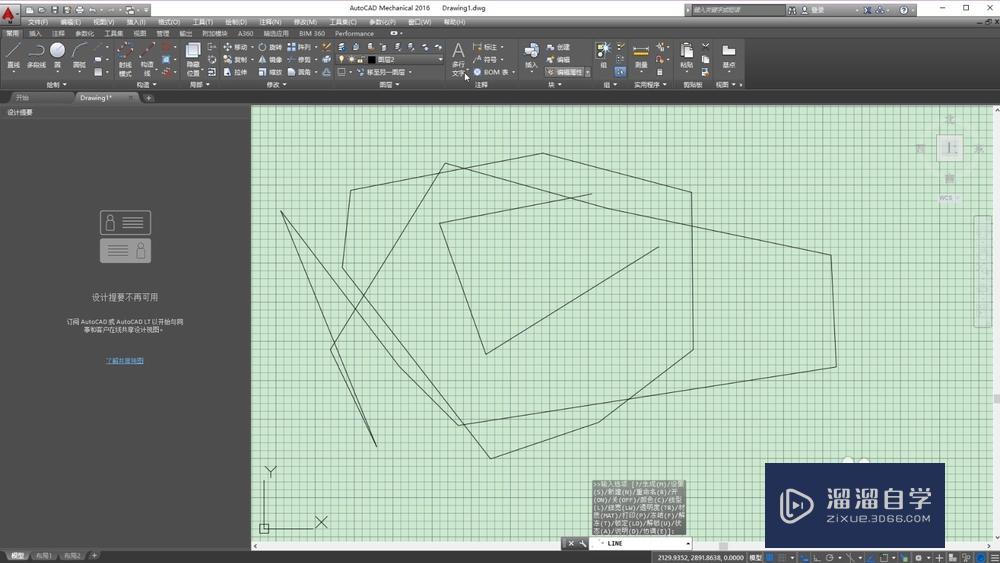
Task: Click the current layer color swatch
Action: coord(371,60)
